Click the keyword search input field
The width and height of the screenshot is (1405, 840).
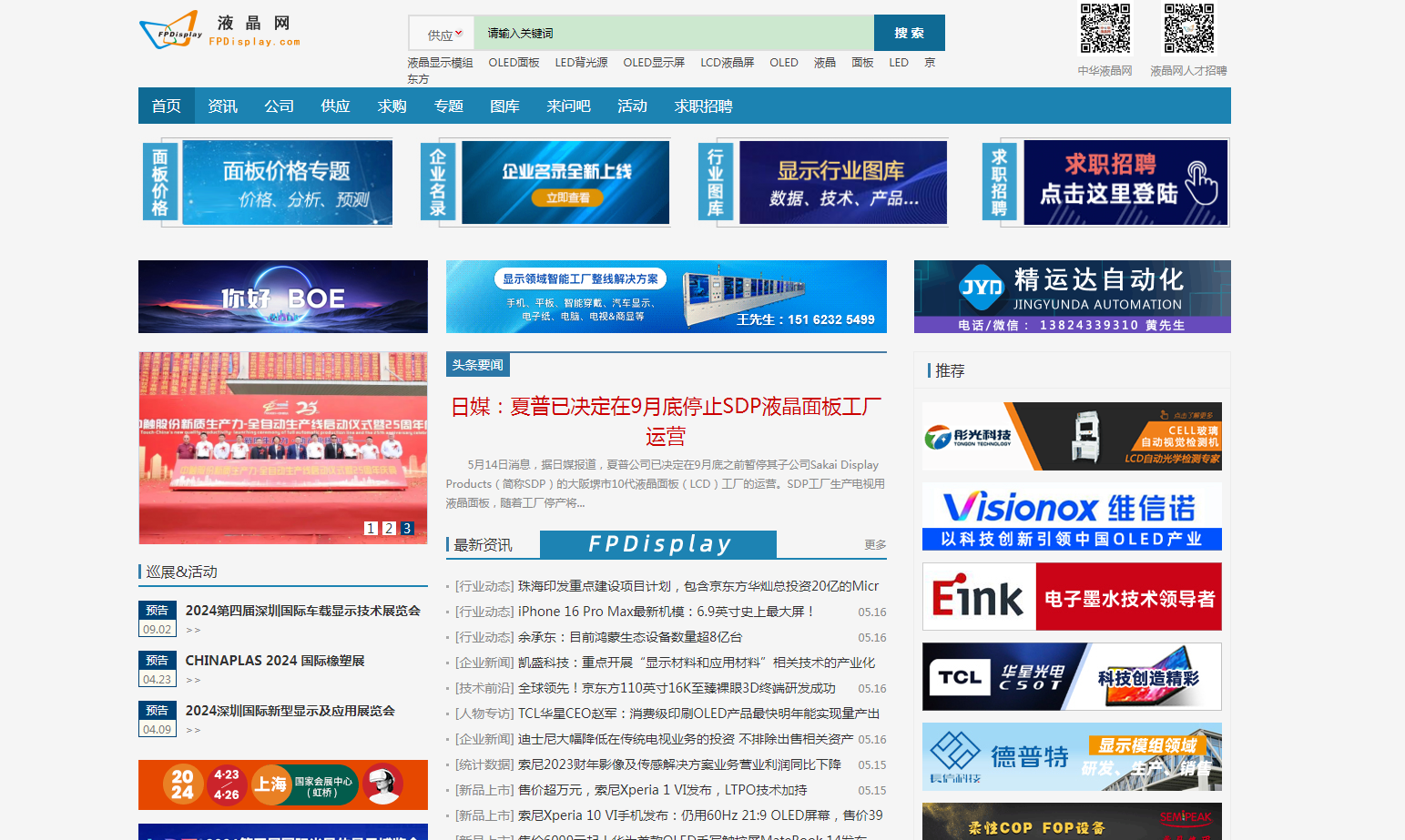[x=674, y=33]
